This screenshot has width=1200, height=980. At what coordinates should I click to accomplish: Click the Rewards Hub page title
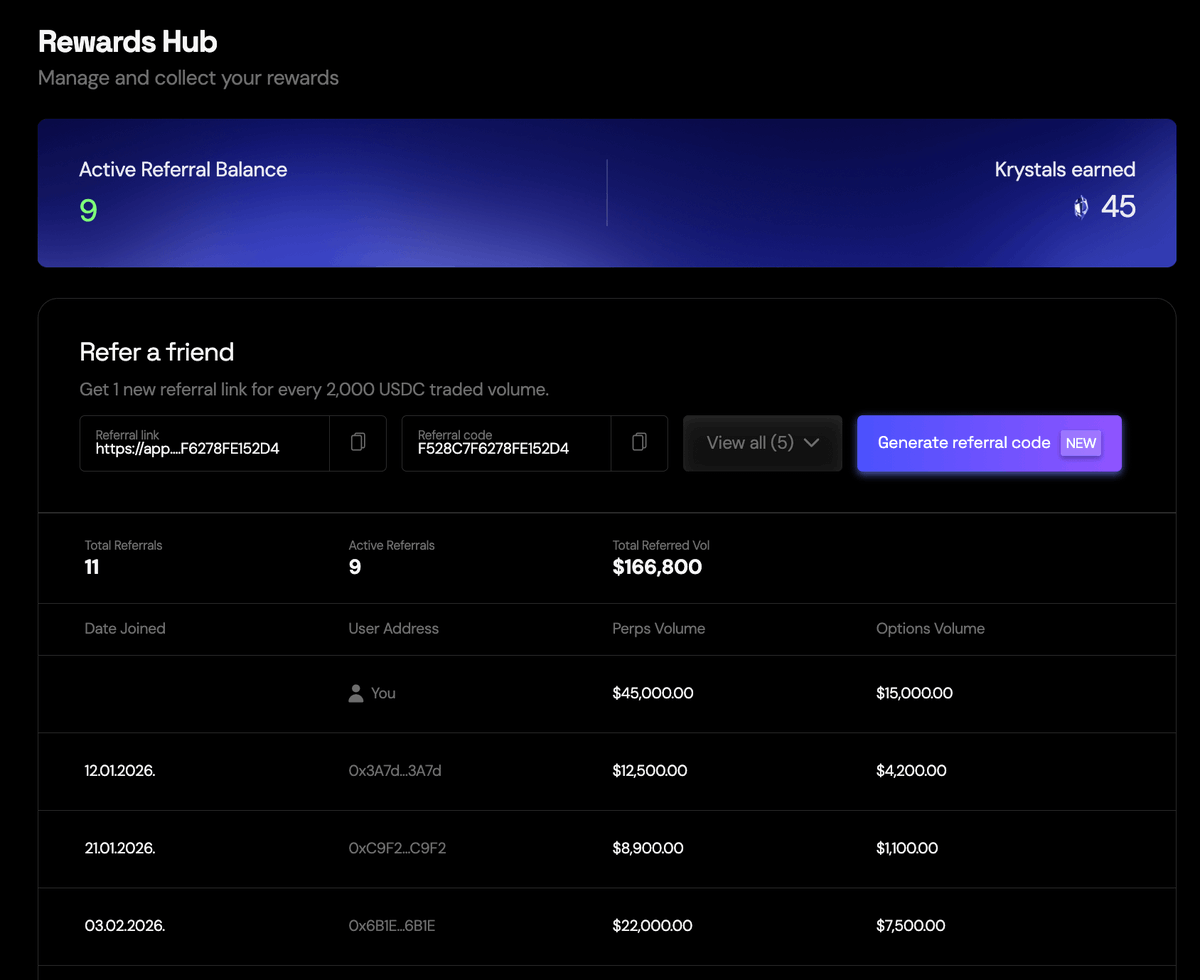click(127, 42)
